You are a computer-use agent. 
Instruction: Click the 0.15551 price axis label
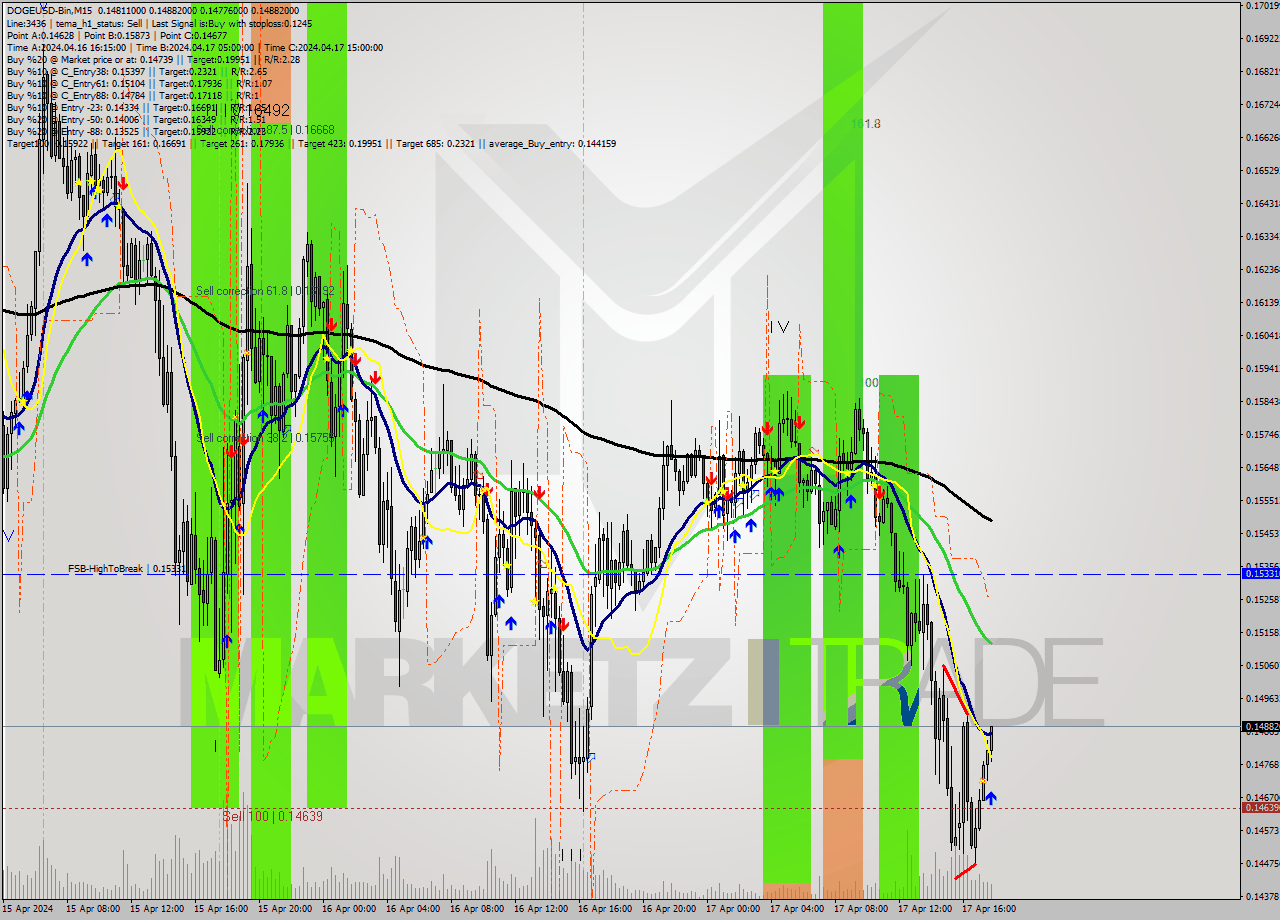(1262, 500)
